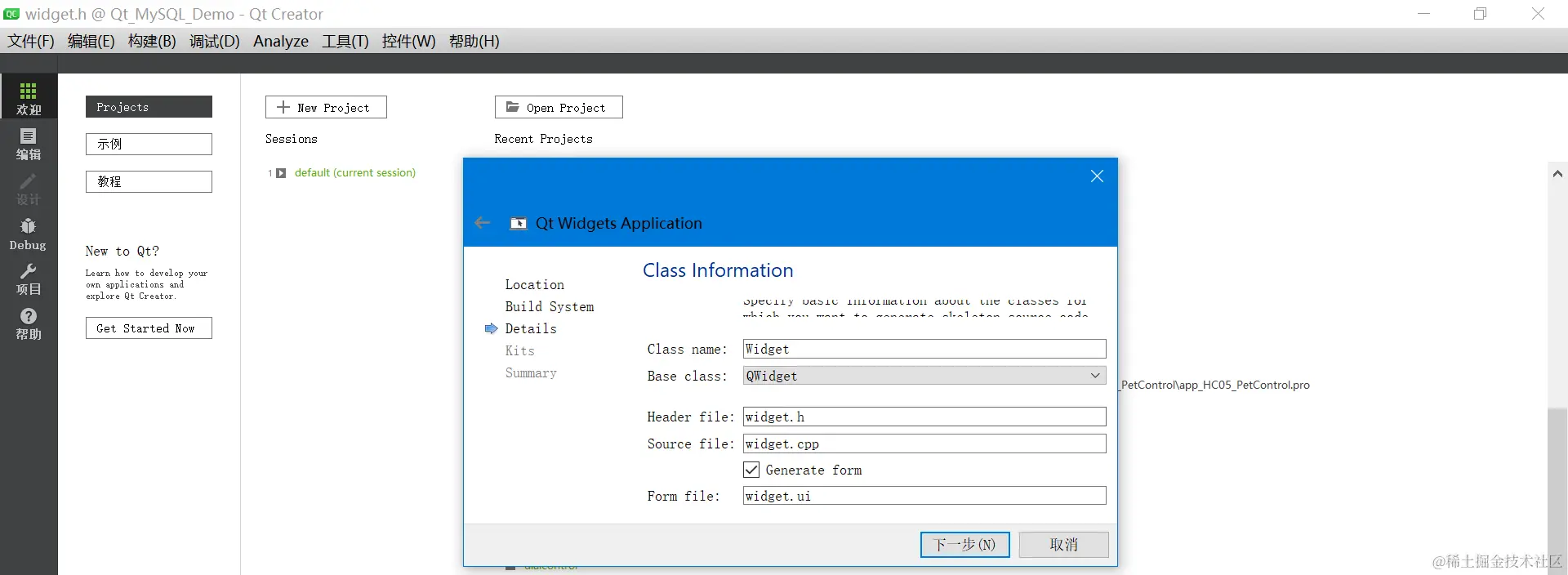Click the Kits wizard step
This screenshot has width=1568, height=575.
[x=520, y=351]
